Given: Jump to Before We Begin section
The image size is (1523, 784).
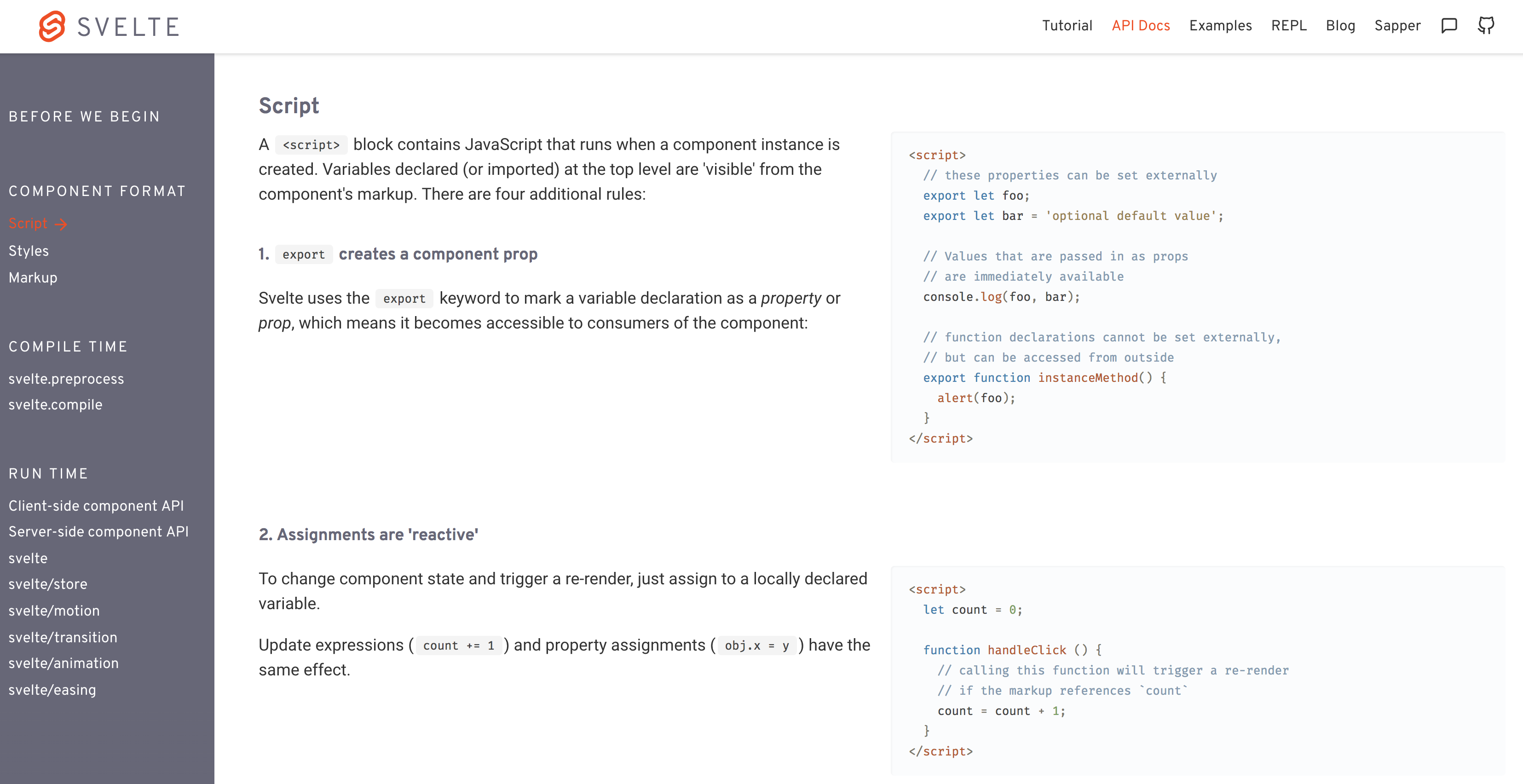Looking at the screenshot, I should point(85,116).
